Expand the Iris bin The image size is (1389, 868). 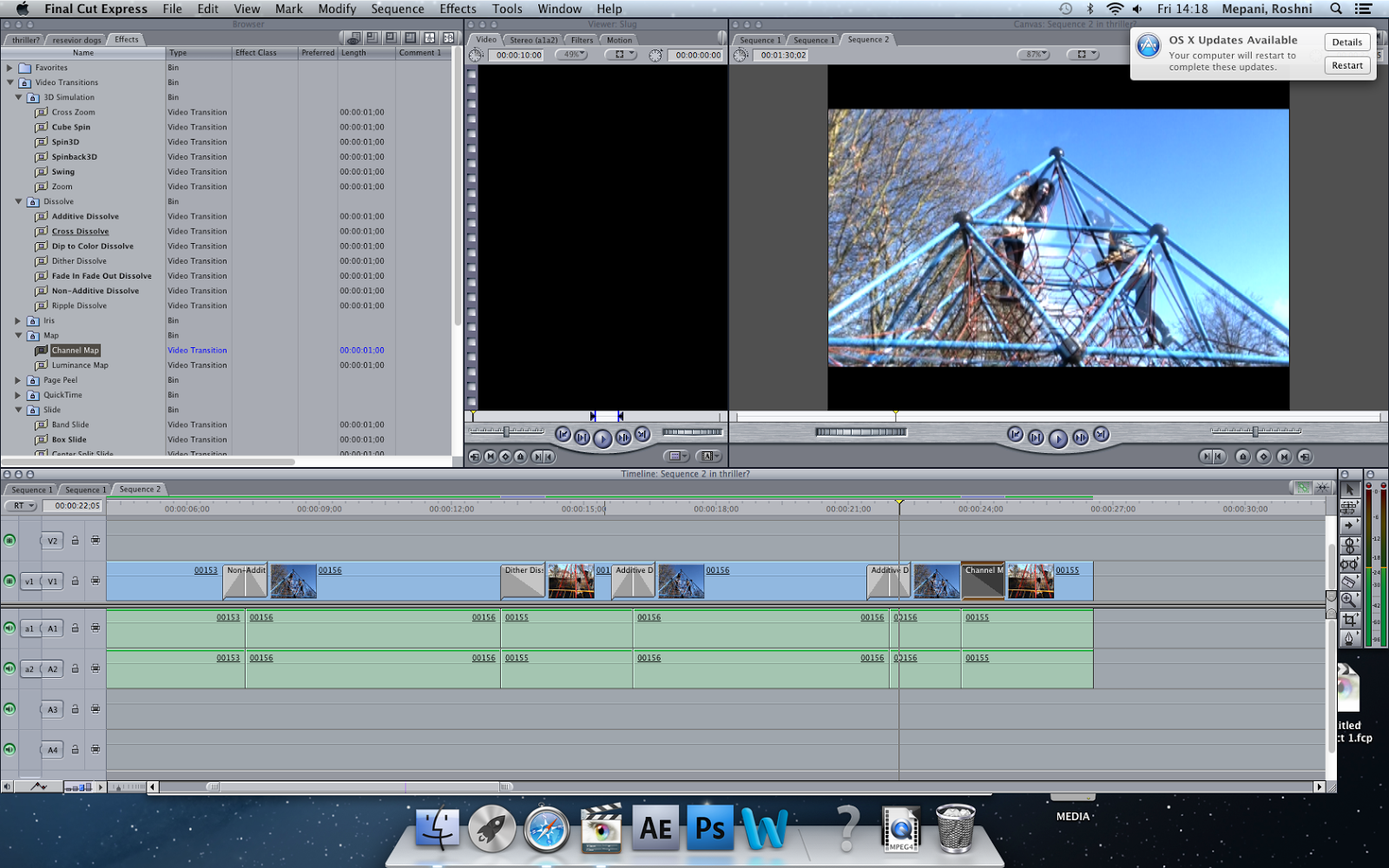coord(18,320)
